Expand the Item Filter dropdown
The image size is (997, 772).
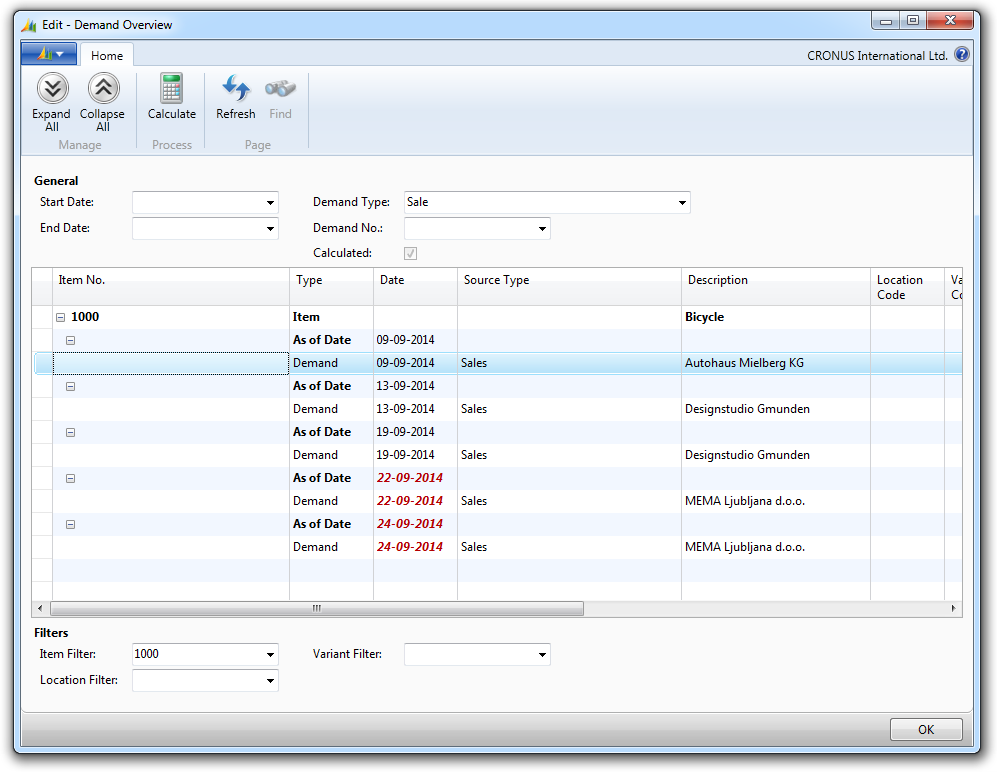pyautogui.click(x=270, y=655)
